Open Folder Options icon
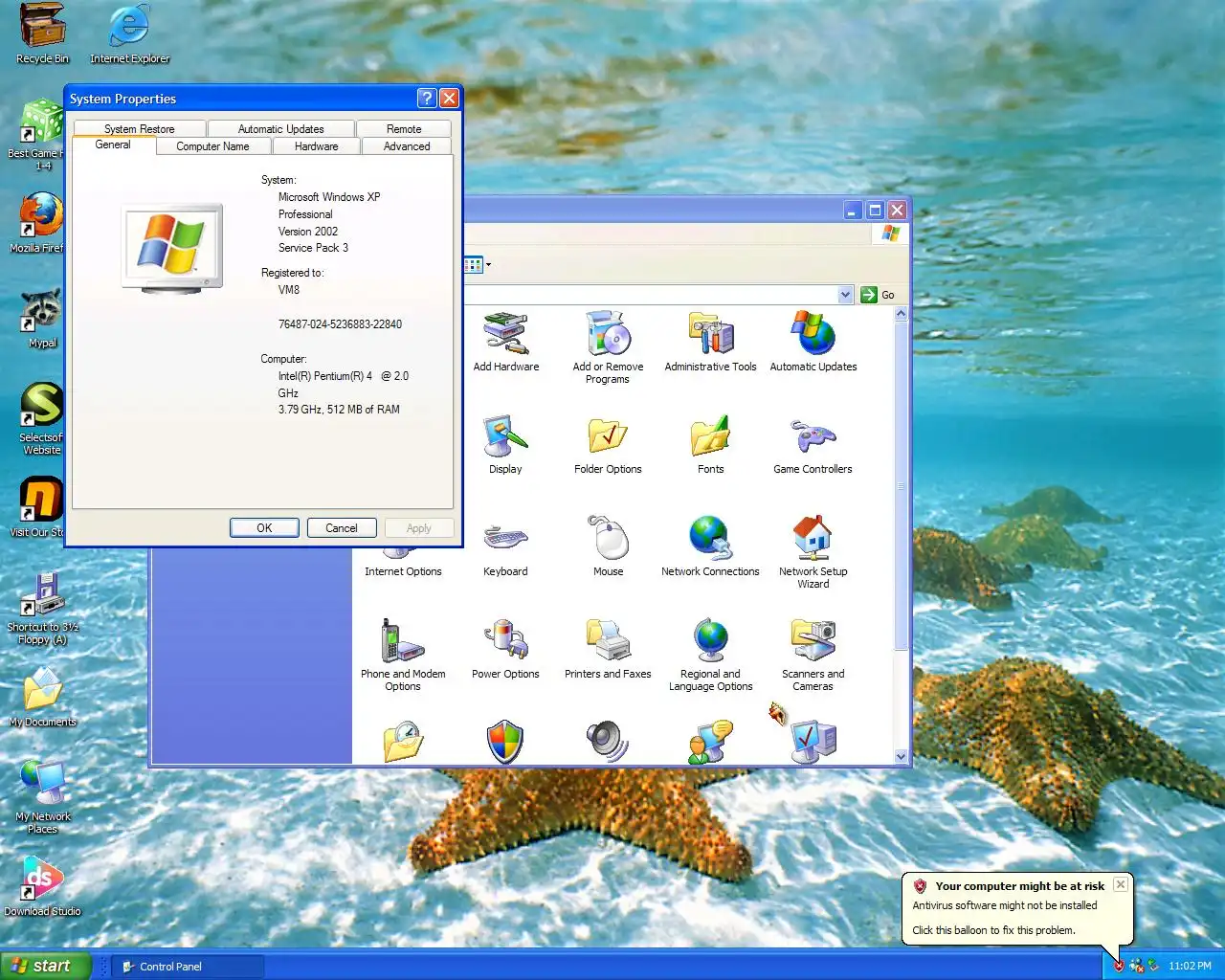This screenshot has width=1225, height=980. pos(608,444)
